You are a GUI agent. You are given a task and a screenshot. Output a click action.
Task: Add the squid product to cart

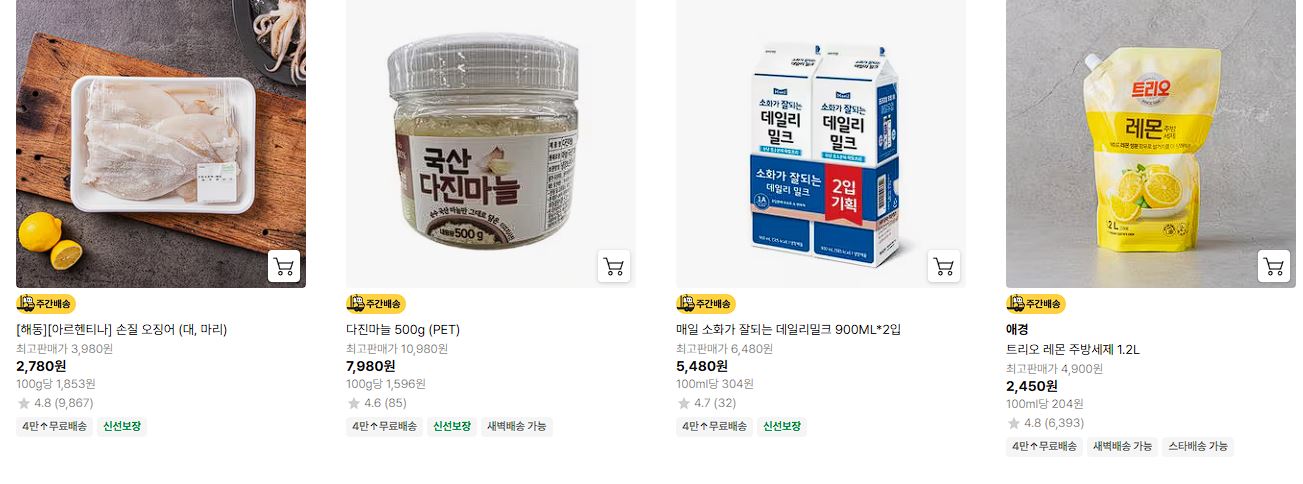pyautogui.click(x=284, y=266)
